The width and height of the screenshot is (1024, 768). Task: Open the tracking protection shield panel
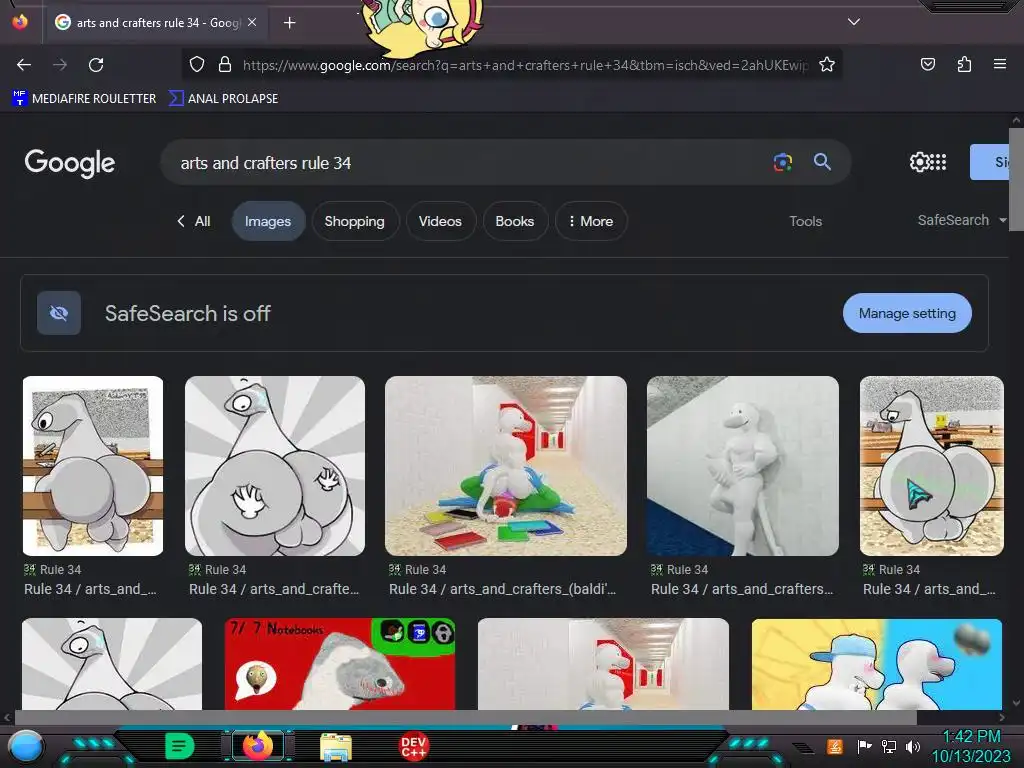point(197,64)
